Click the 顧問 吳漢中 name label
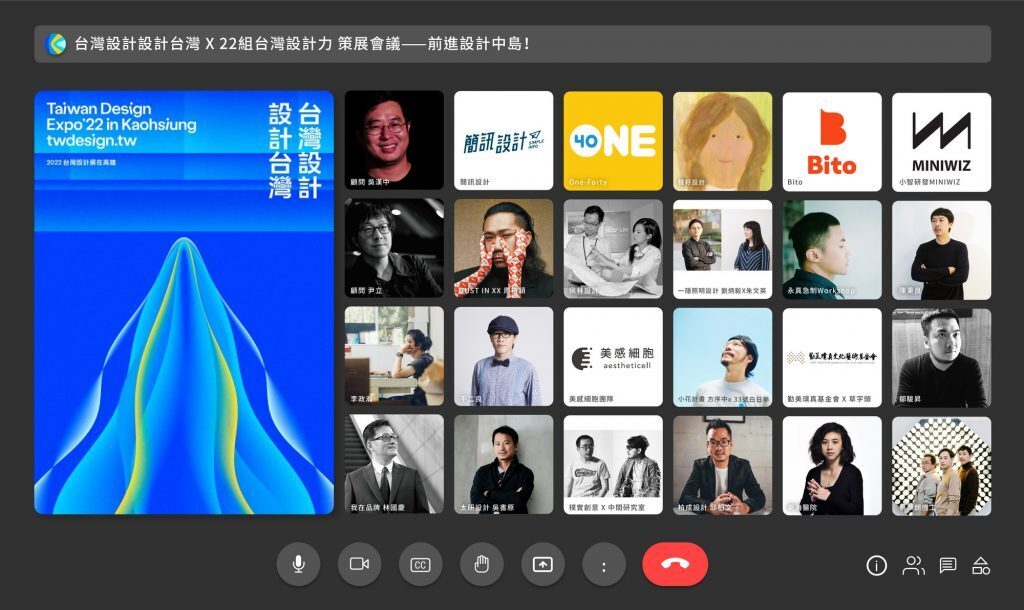The width and height of the screenshot is (1024, 610). [370, 182]
